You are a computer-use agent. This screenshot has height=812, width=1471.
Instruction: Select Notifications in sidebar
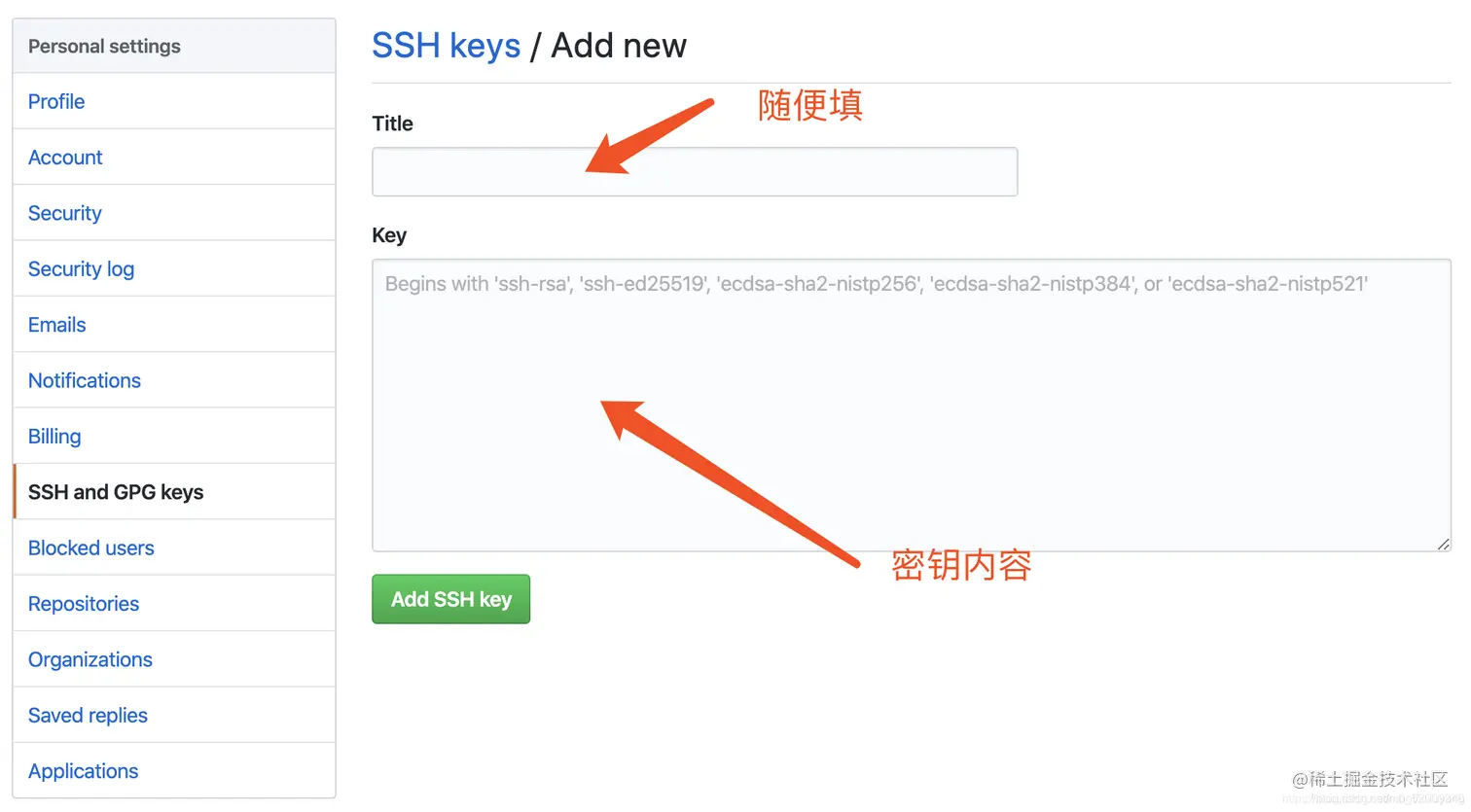(174, 380)
